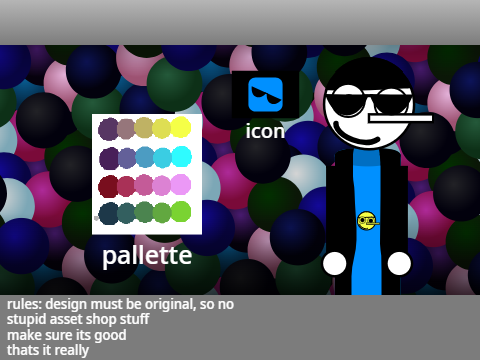Select the bright yellow palette swatch
This screenshot has width=480, height=360.
click(181, 127)
